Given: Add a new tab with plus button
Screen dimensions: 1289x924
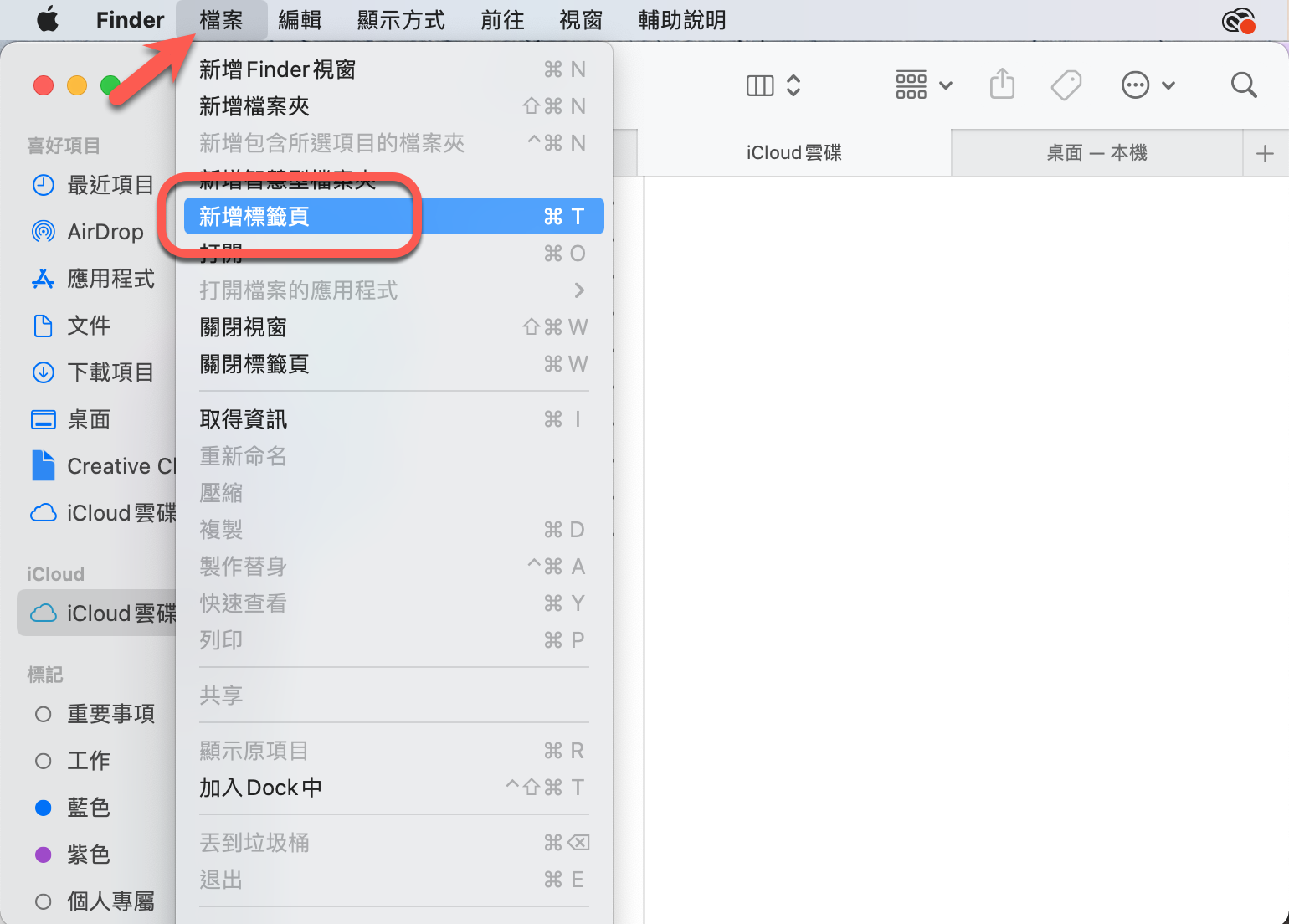Looking at the screenshot, I should tap(1265, 153).
